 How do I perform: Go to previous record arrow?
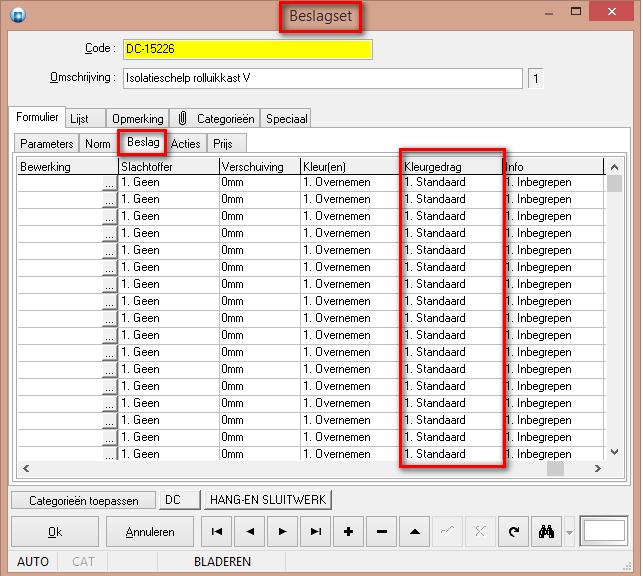tap(250, 532)
